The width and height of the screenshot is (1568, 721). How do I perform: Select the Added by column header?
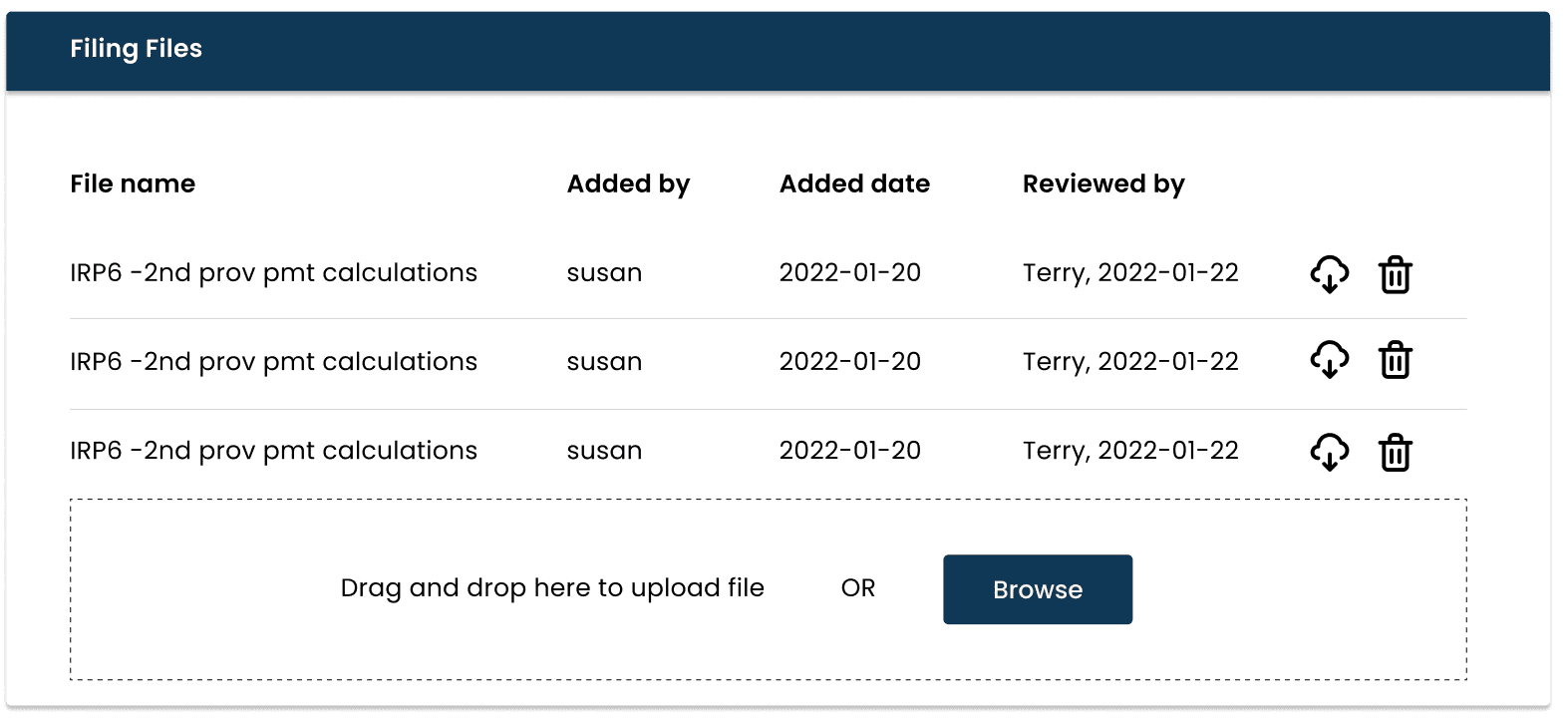click(628, 184)
